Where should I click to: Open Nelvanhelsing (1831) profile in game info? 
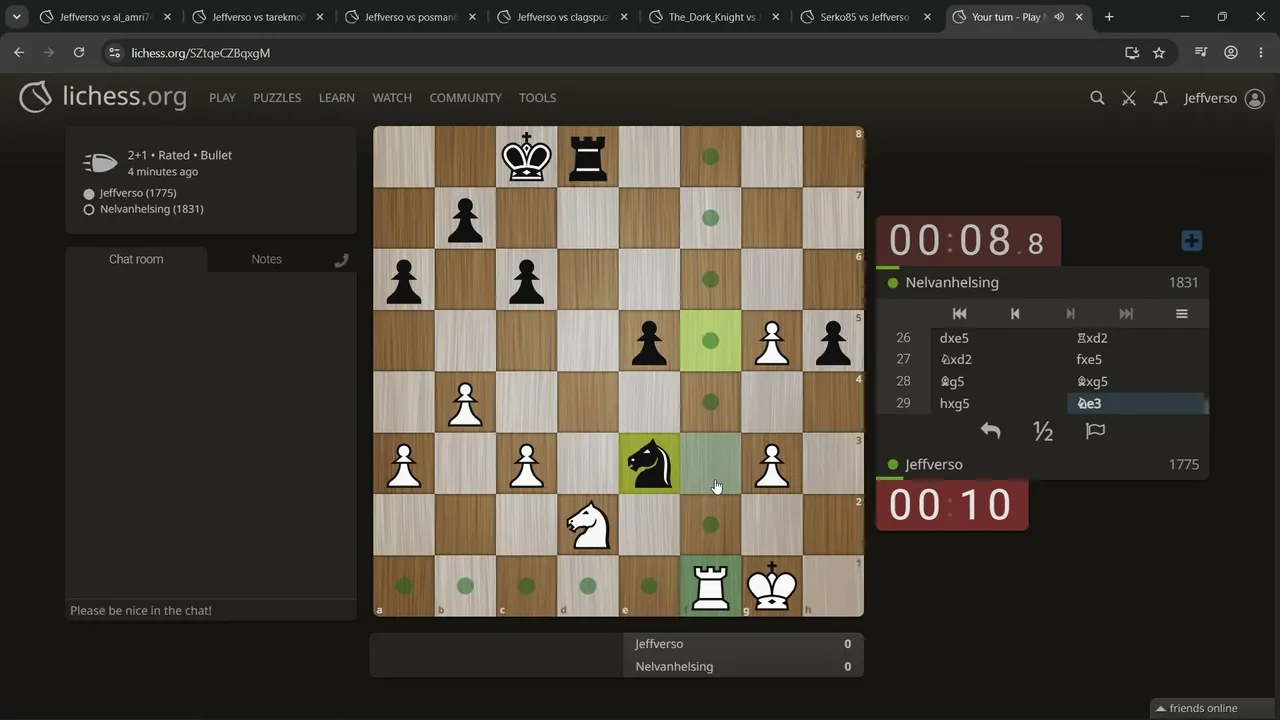(151, 209)
